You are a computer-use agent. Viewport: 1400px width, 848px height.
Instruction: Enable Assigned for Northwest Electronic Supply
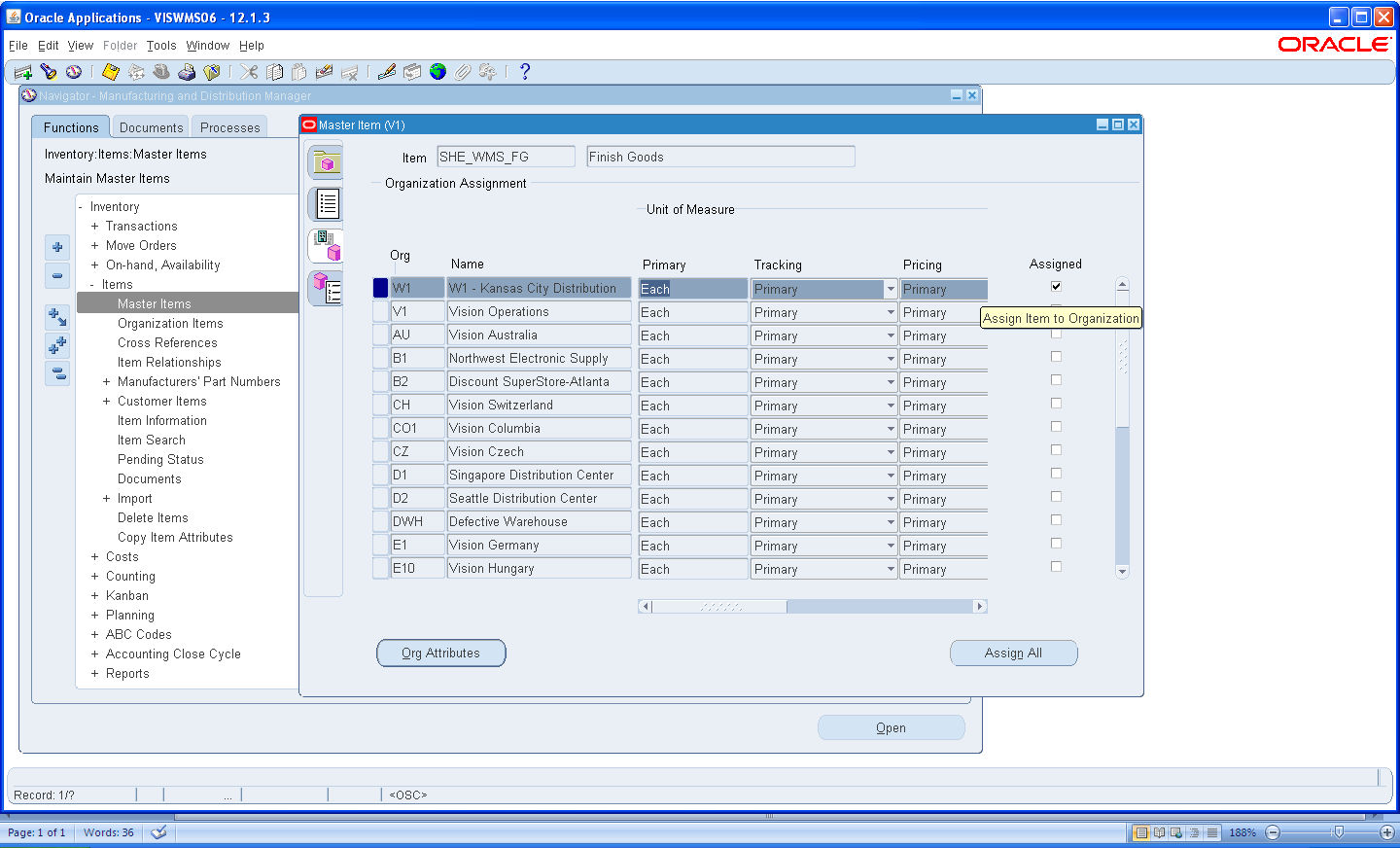(1056, 357)
